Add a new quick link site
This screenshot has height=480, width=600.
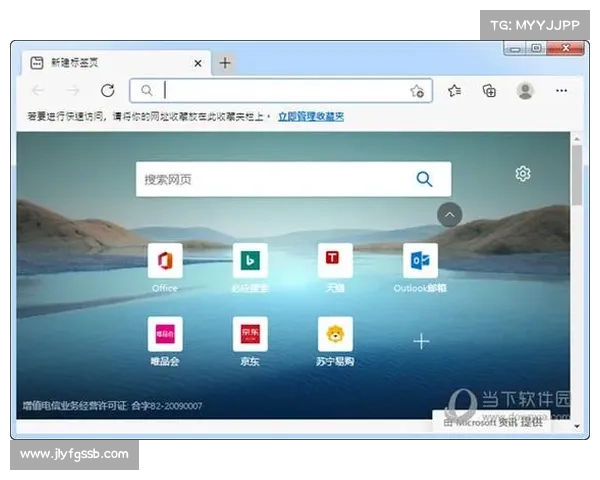click(x=421, y=341)
